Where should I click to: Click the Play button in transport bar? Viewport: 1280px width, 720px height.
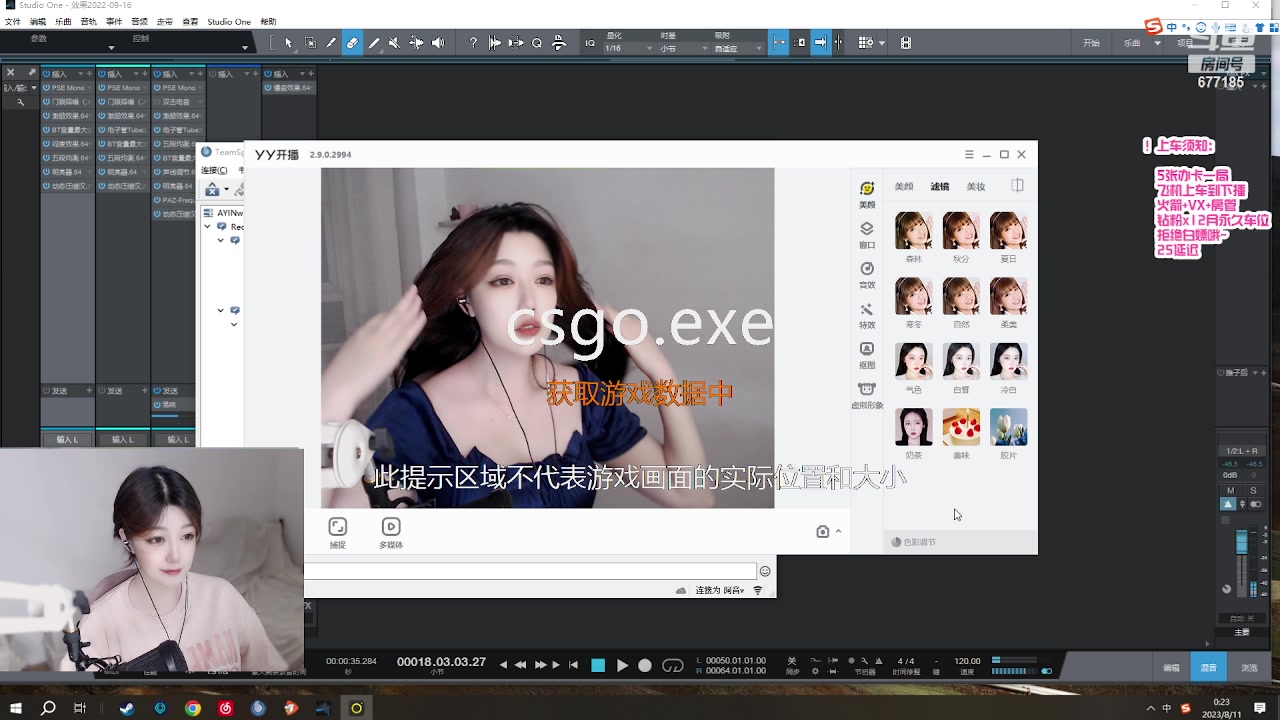[622, 665]
